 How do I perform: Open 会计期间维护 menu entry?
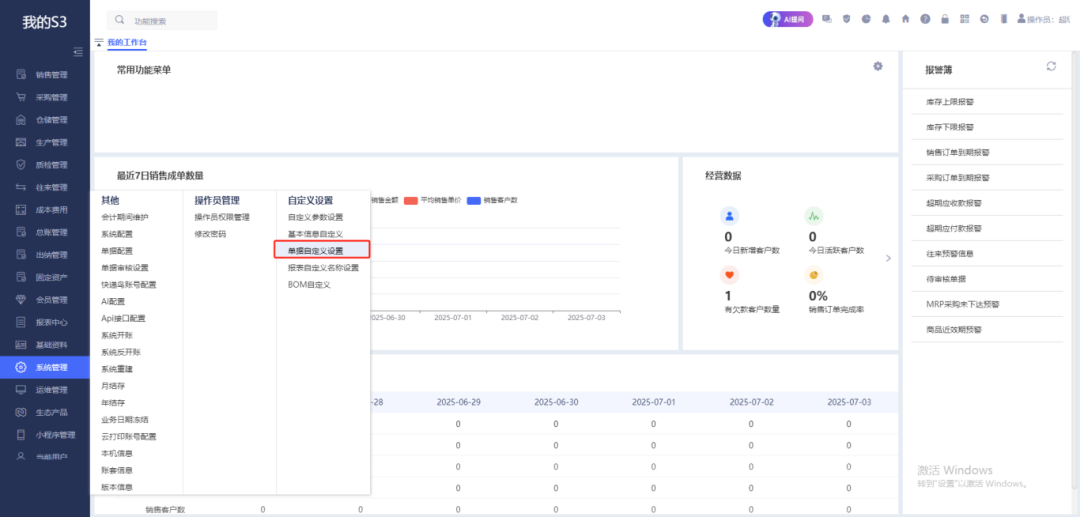click(125, 217)
